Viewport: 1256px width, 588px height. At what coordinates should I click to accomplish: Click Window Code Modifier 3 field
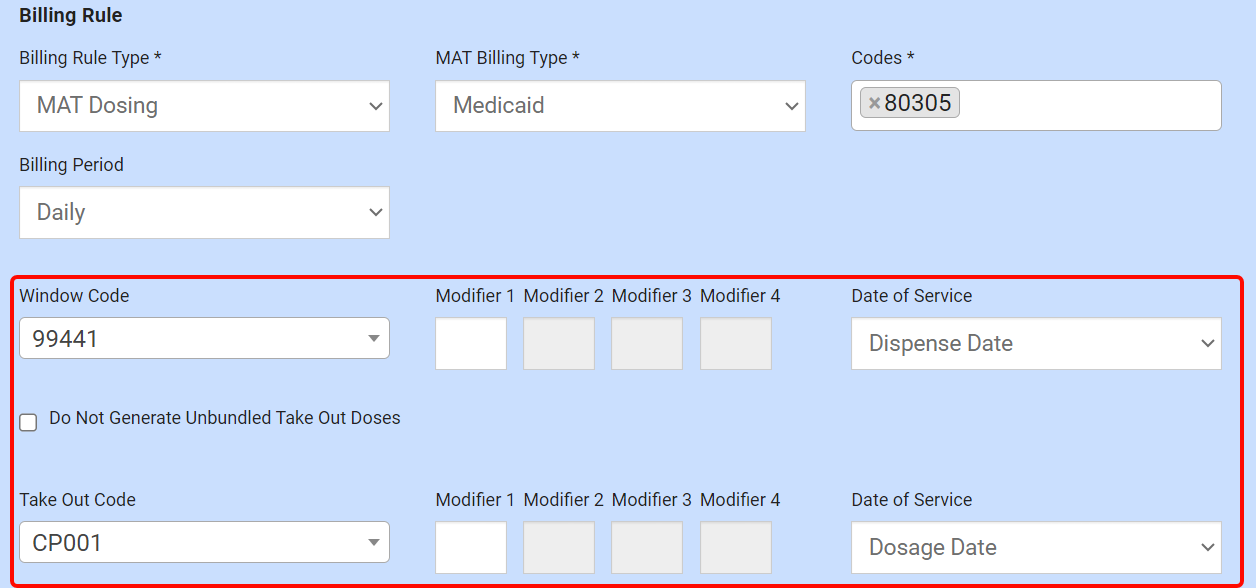coord(647,344)
